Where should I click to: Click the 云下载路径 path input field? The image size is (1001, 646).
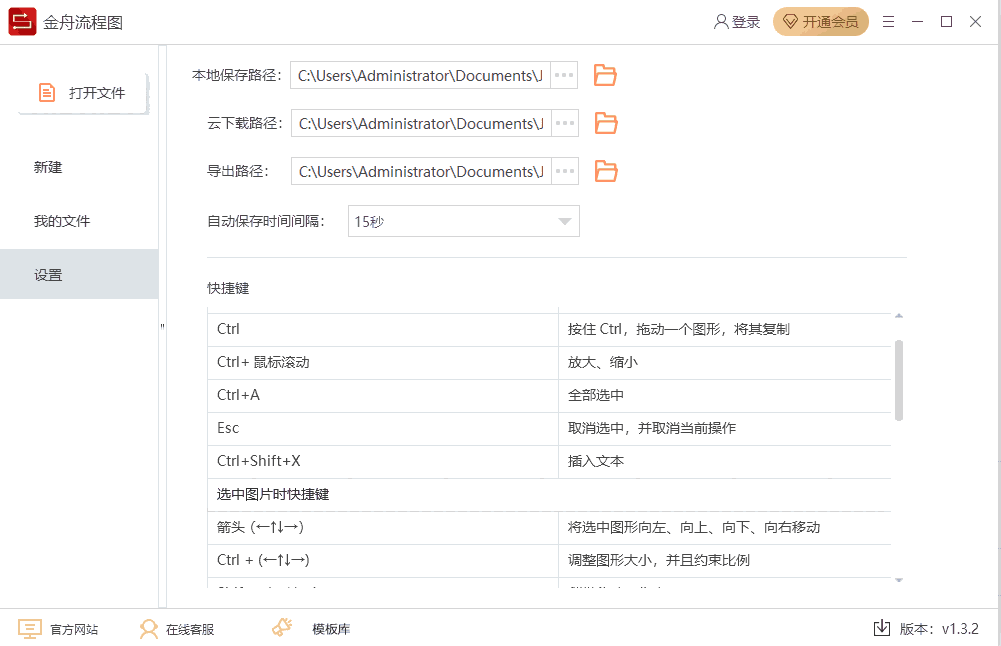pyautogui.click(x=420, y=123)
